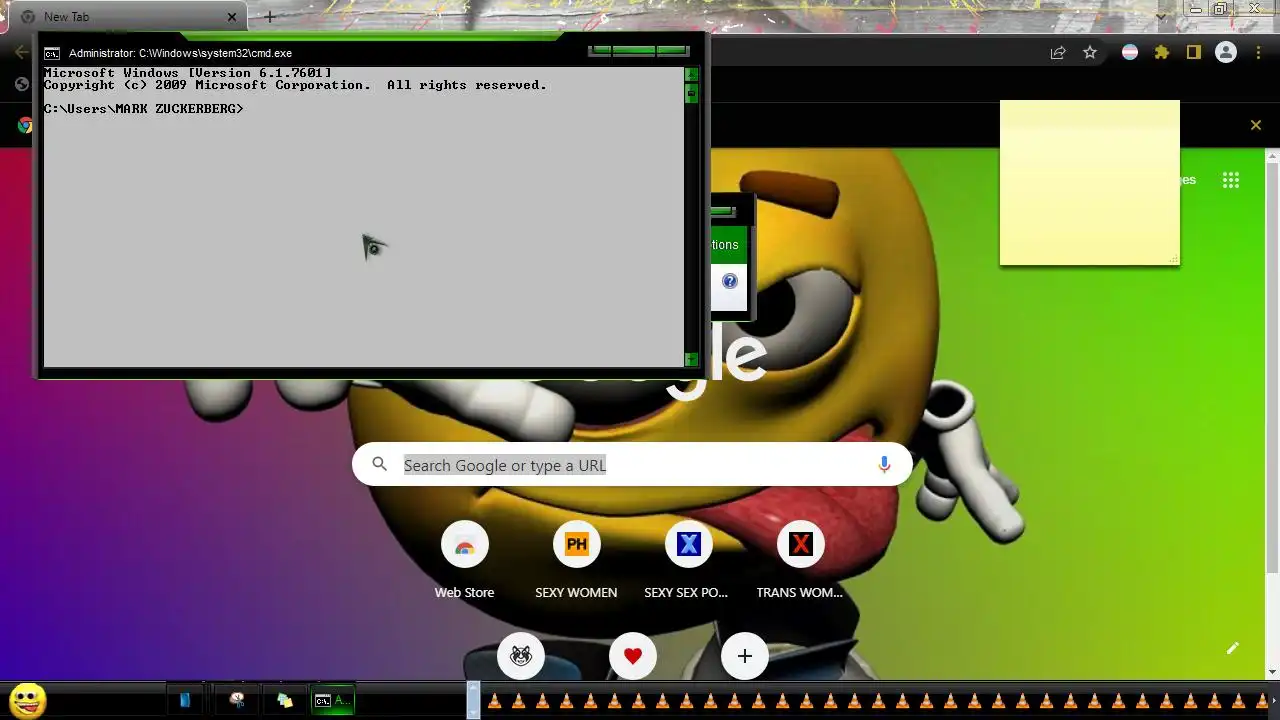The height and width of the screenshot is (720, 1280).
Task: Click the cmd scrollbar thumb
Action: (x=691, y=93)
